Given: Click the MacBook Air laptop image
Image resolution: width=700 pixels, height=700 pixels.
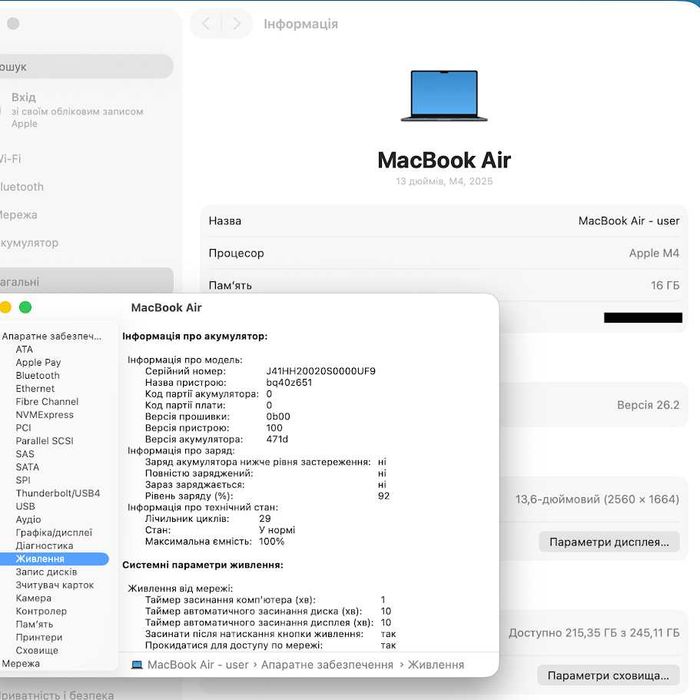Looking at the screenshot, I should tap(444, 96).
